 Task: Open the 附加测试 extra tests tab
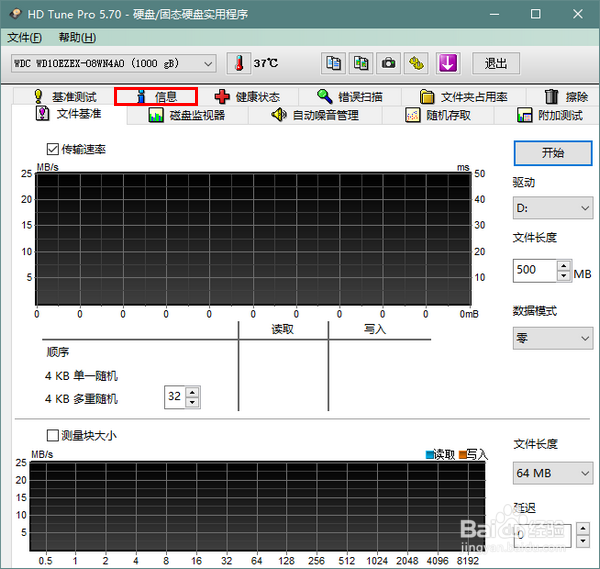coord(549,115)
